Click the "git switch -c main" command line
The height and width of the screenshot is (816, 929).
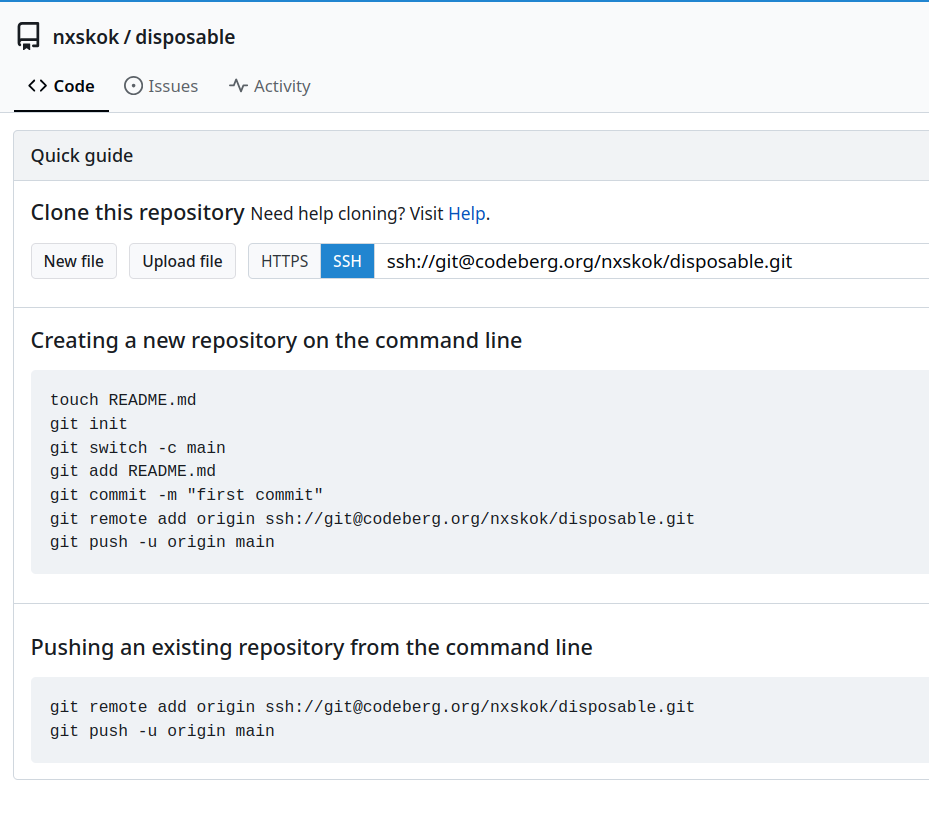[x=138, y=447]
